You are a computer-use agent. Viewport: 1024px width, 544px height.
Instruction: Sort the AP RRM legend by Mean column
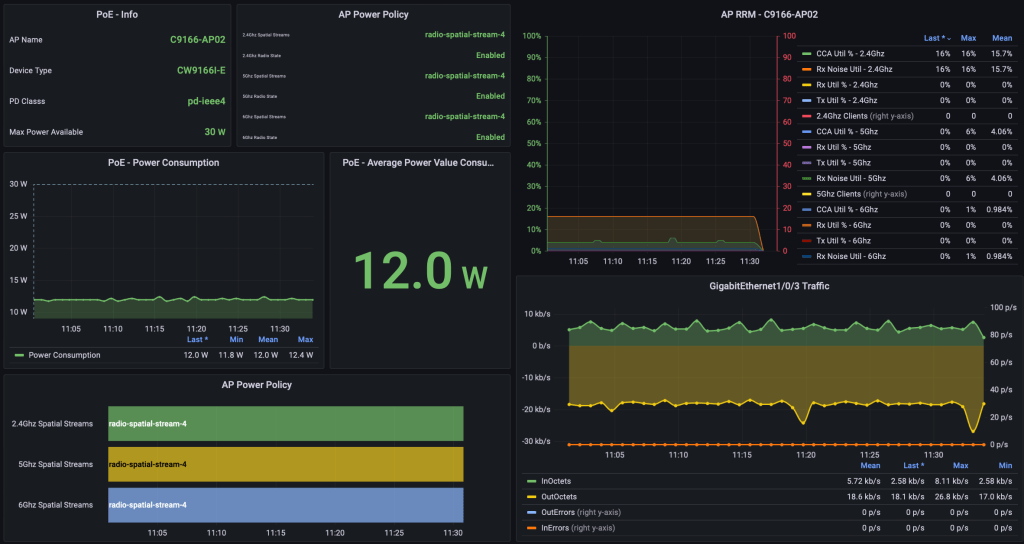pyautogui.click(x=1000, y=38)
